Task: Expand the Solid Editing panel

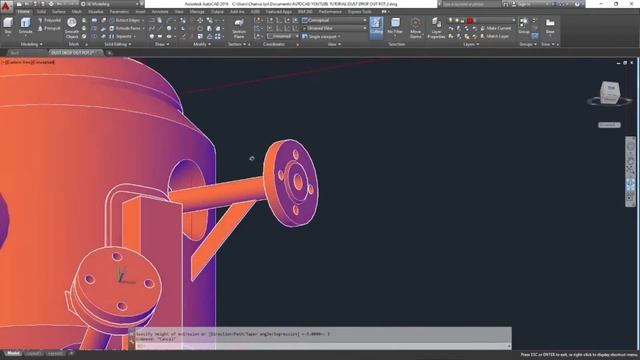Action: pyautogui.click(x=118, y=44)
